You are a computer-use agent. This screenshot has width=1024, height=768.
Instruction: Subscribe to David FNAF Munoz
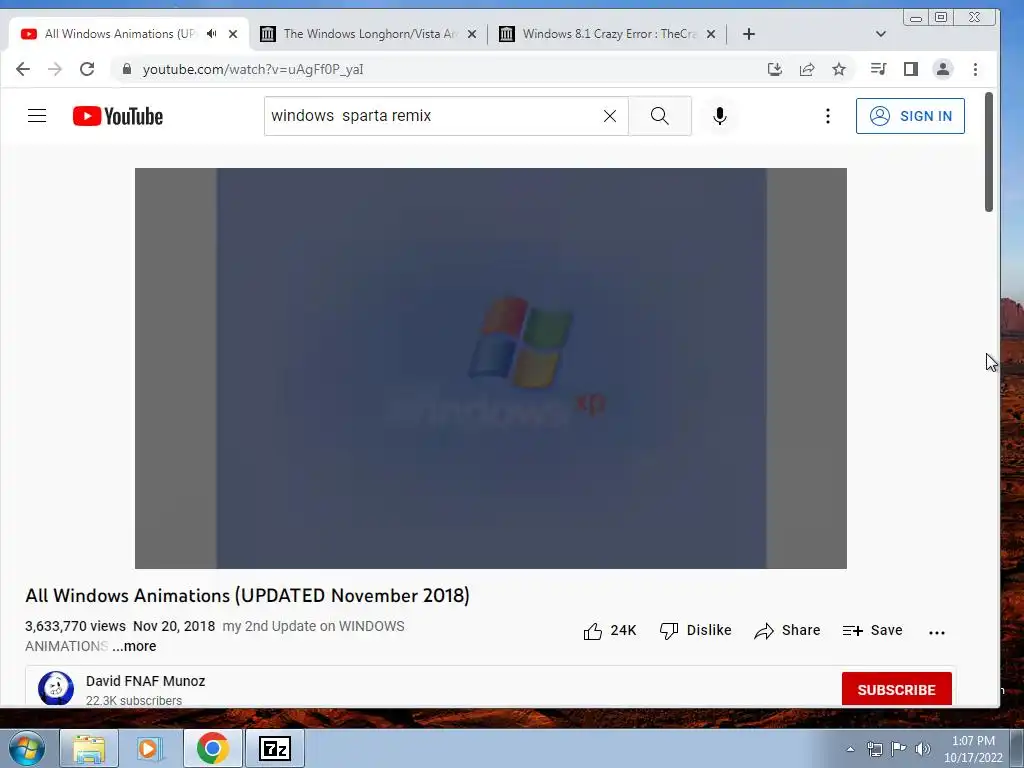(x=897, y=690)
